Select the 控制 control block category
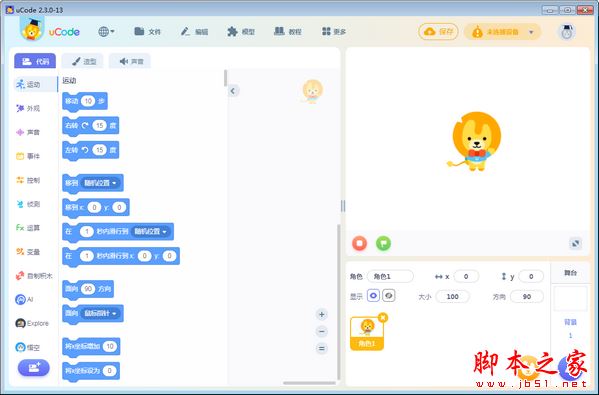 click(28, 180)
